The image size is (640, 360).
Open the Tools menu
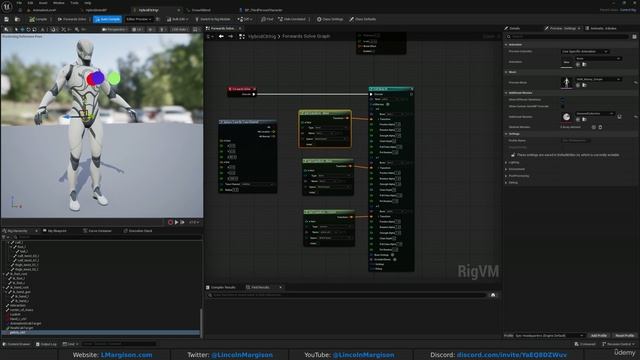[74, 3]
